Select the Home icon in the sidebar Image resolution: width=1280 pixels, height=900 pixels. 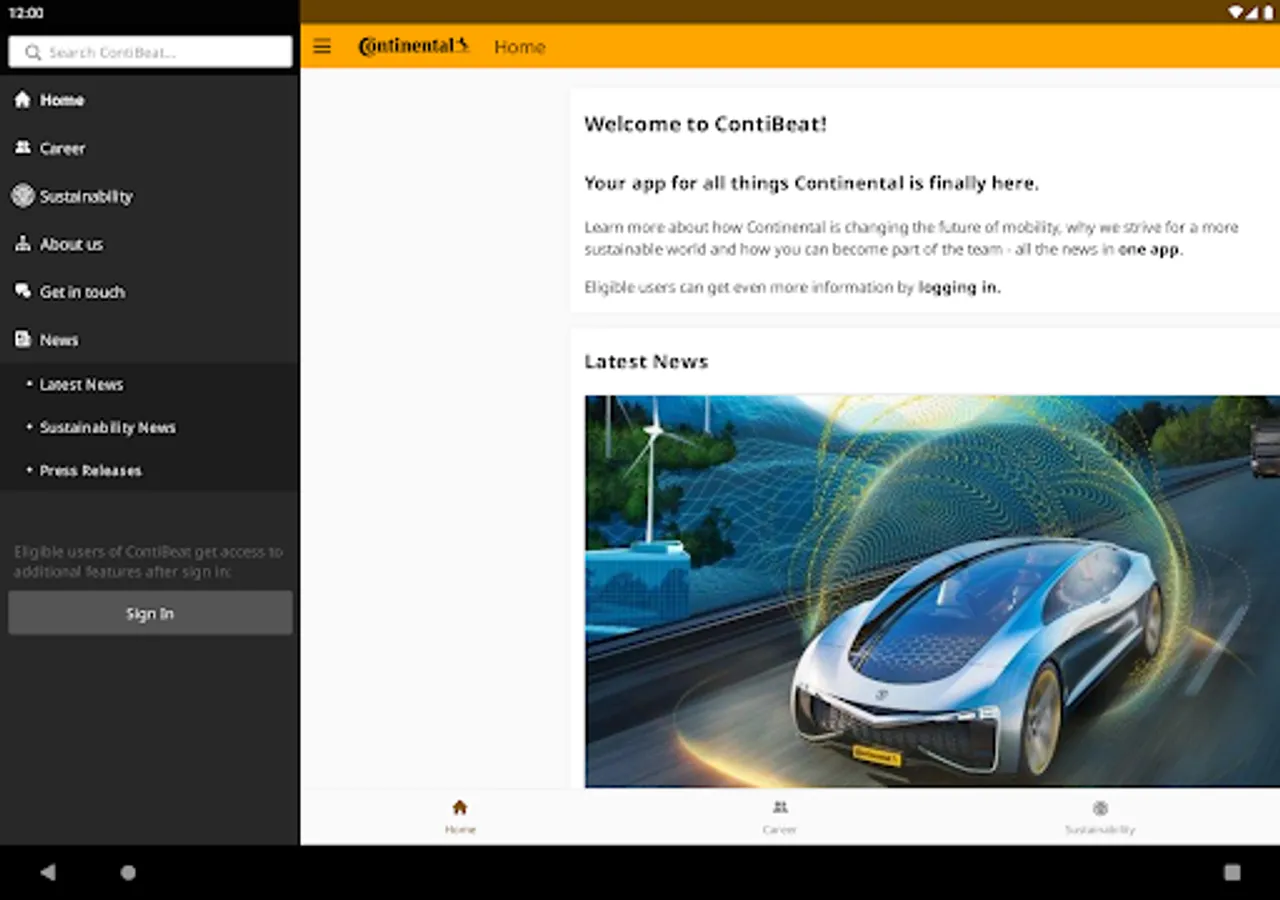22,99
